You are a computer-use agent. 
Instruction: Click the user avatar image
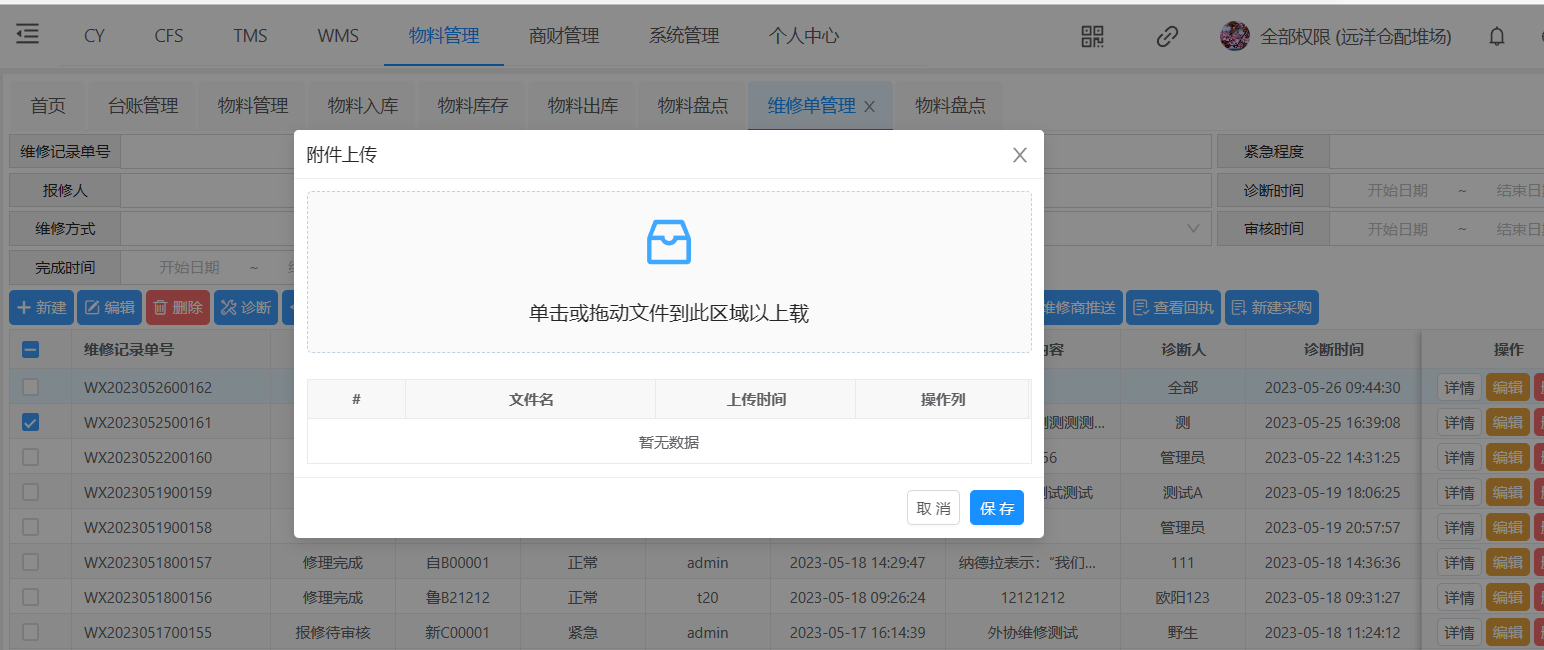click(x=1234, y=36)
